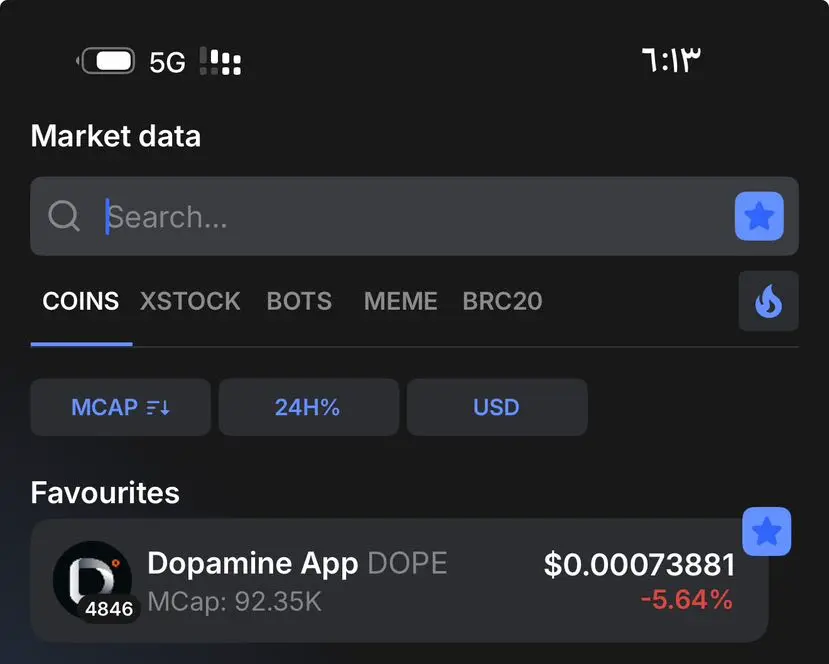Open the Dopamine App logo thumbnail
The width and height of the screenshot is (829, 664).
92,579
